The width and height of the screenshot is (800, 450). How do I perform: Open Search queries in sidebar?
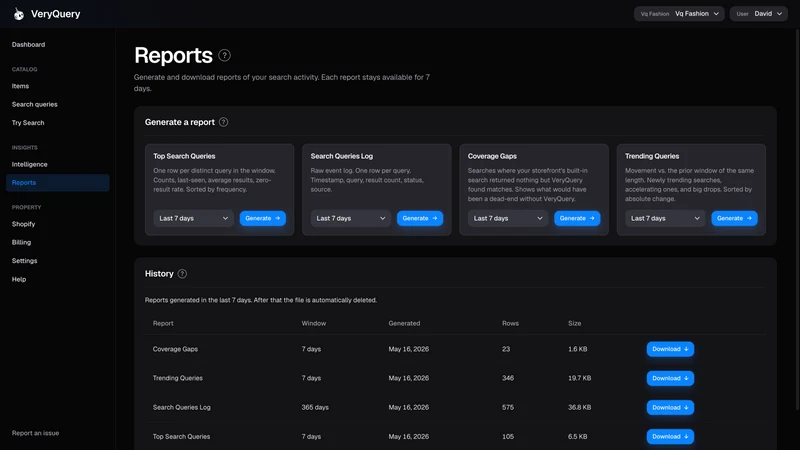click(x=35, y=104)
